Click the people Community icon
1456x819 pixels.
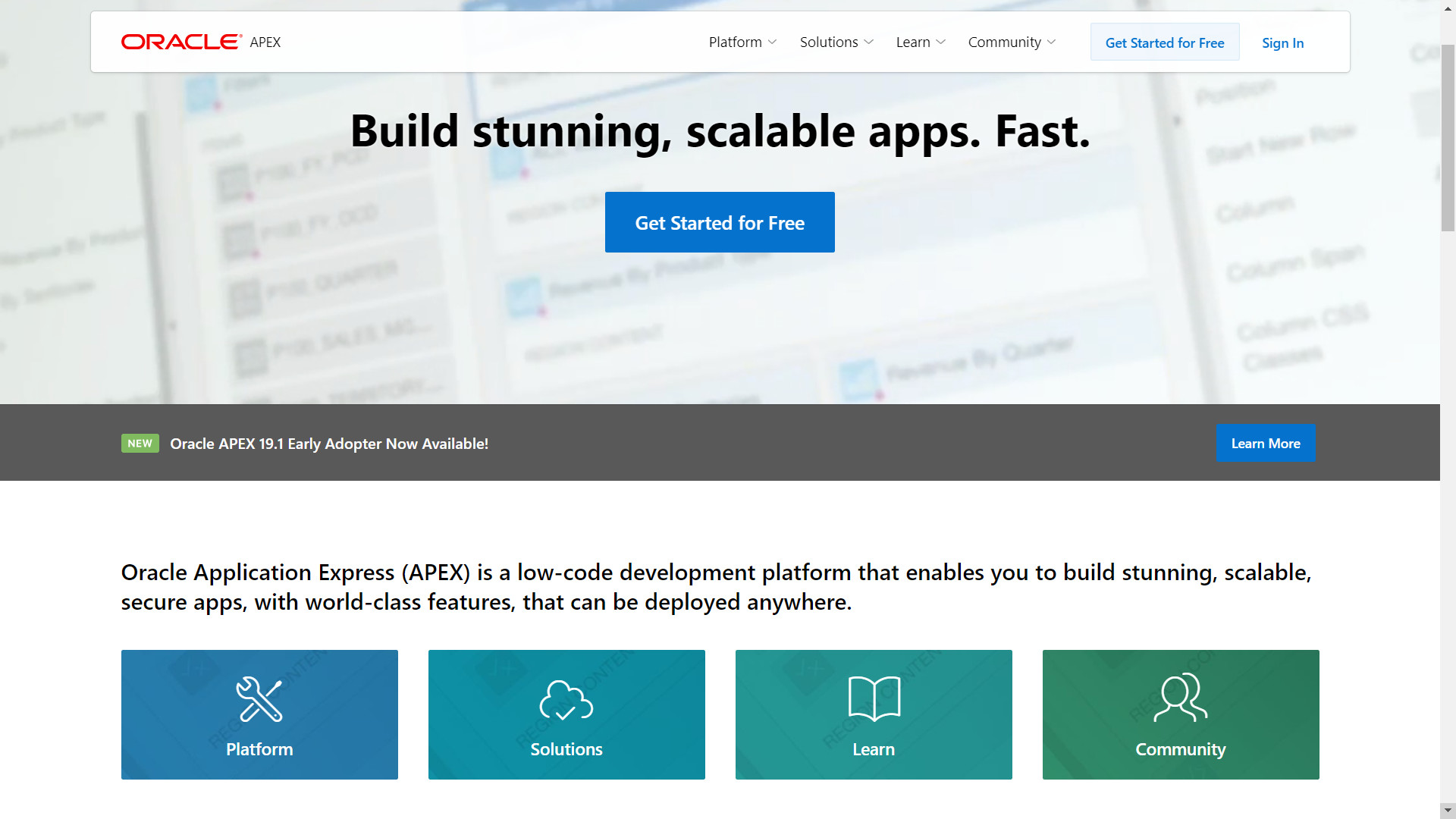pyautogui.click(x=1181, y=698)
